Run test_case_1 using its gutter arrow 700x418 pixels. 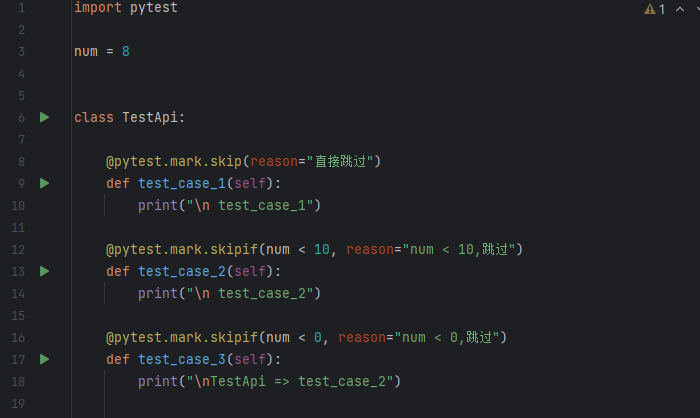point(44,183)
